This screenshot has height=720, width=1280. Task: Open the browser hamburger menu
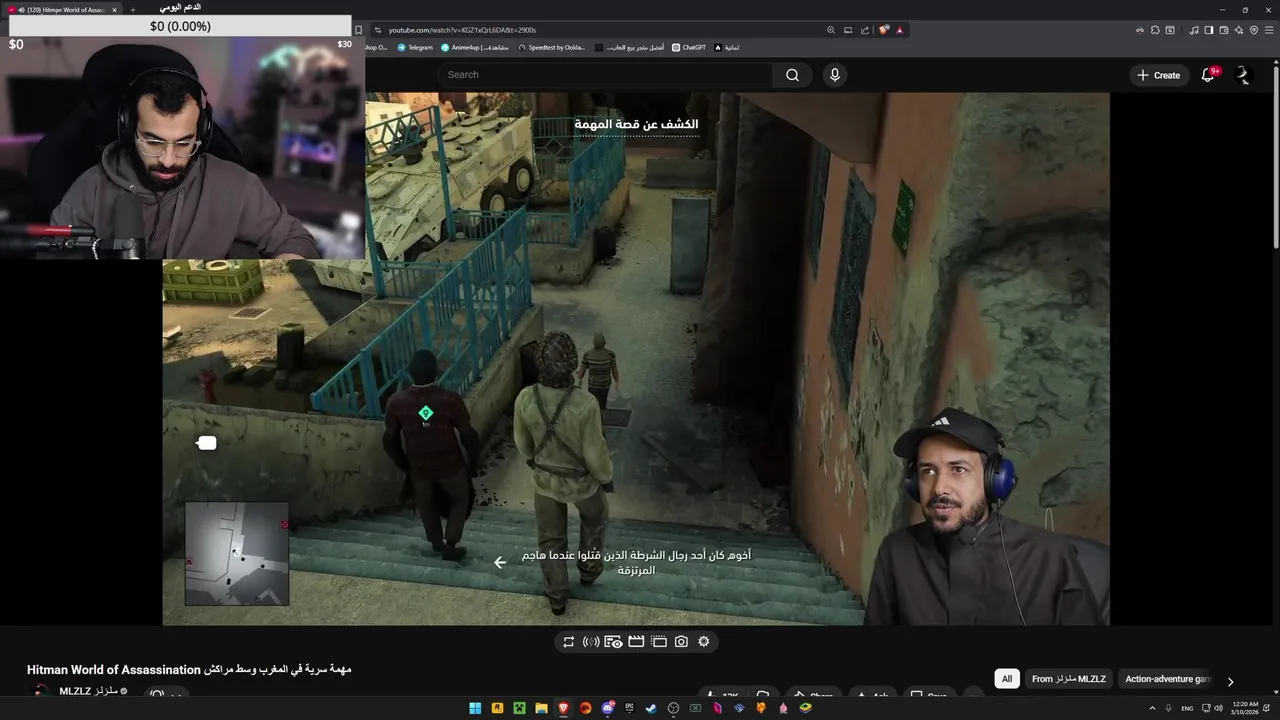[1269, 30]
